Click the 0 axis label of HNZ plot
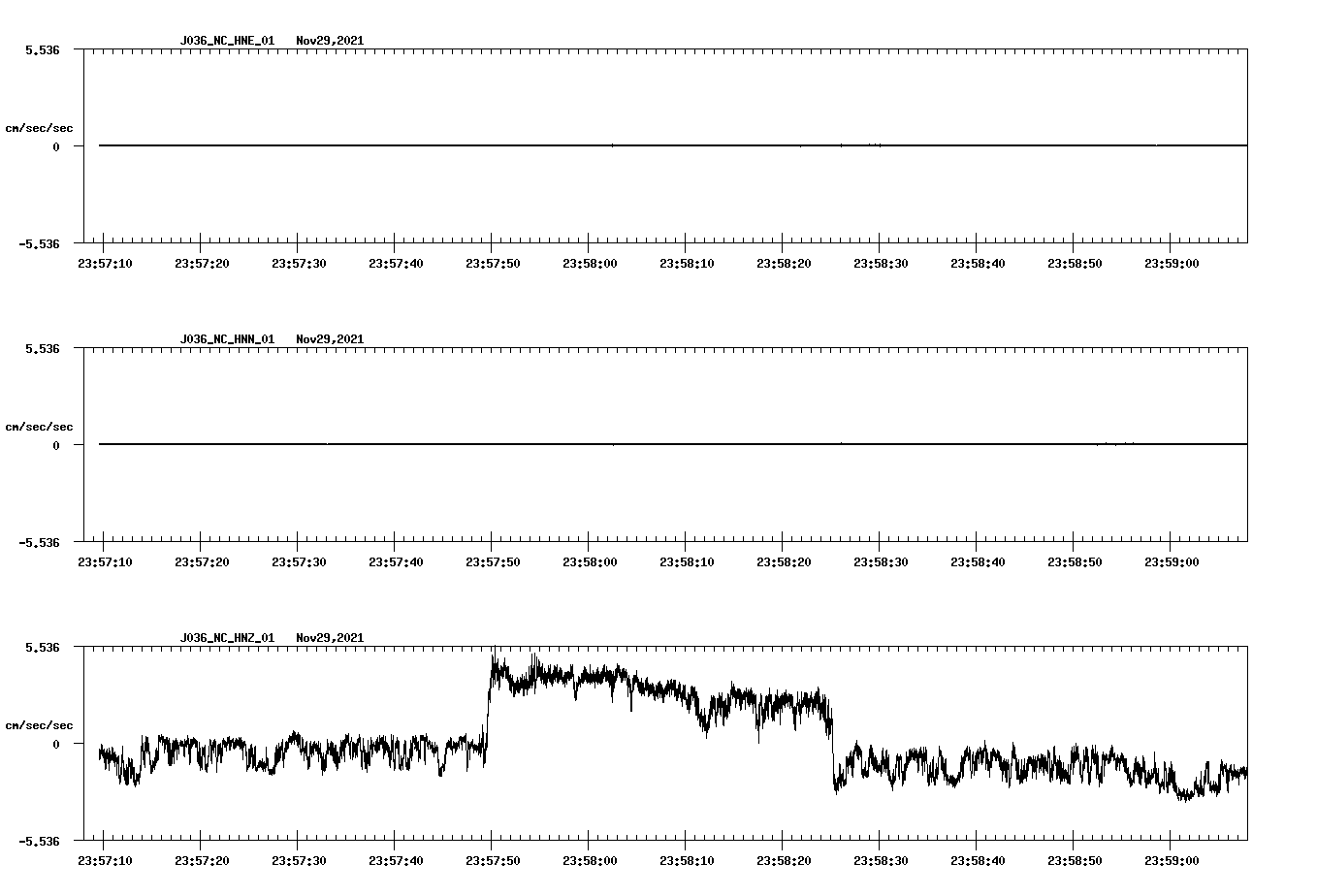This screenshot has width=1317, height=896. click(56, 744)
